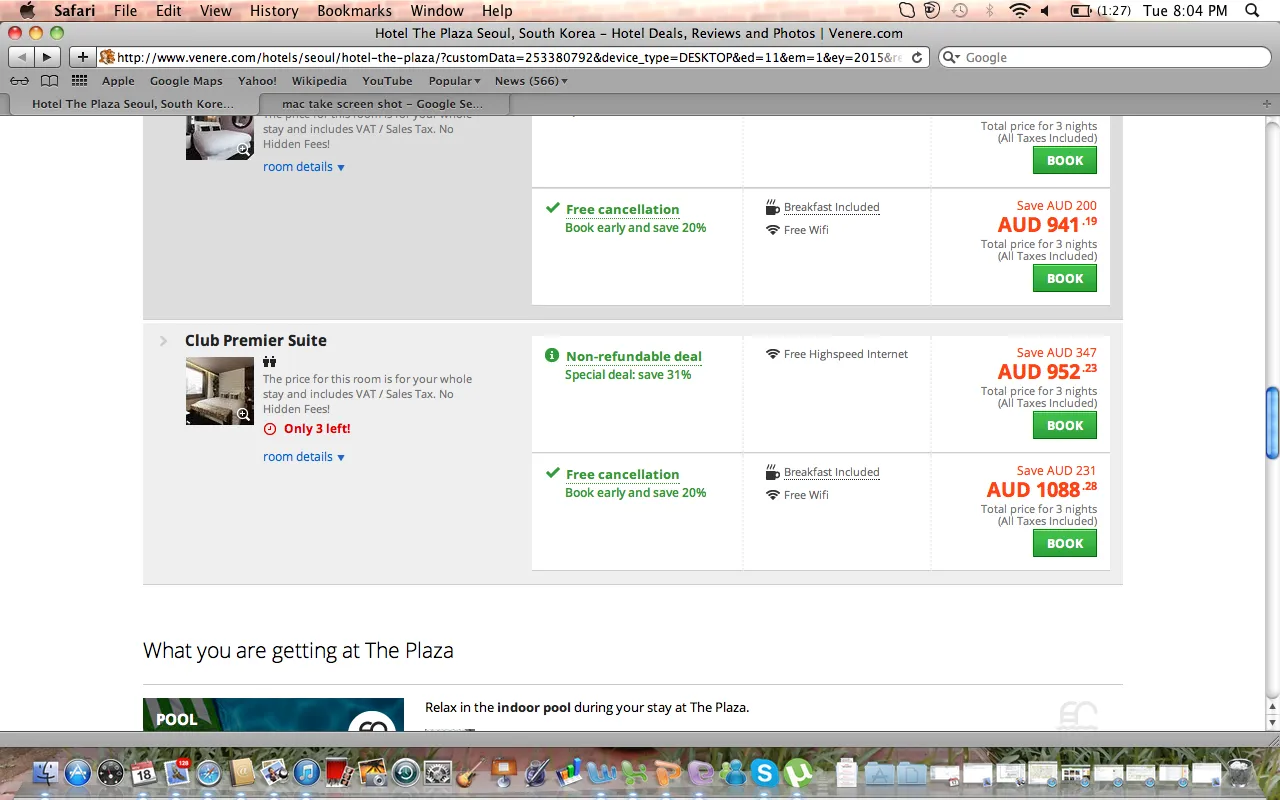
Task: Click the vertical page scrollbar thumb
Action: 1272,421
